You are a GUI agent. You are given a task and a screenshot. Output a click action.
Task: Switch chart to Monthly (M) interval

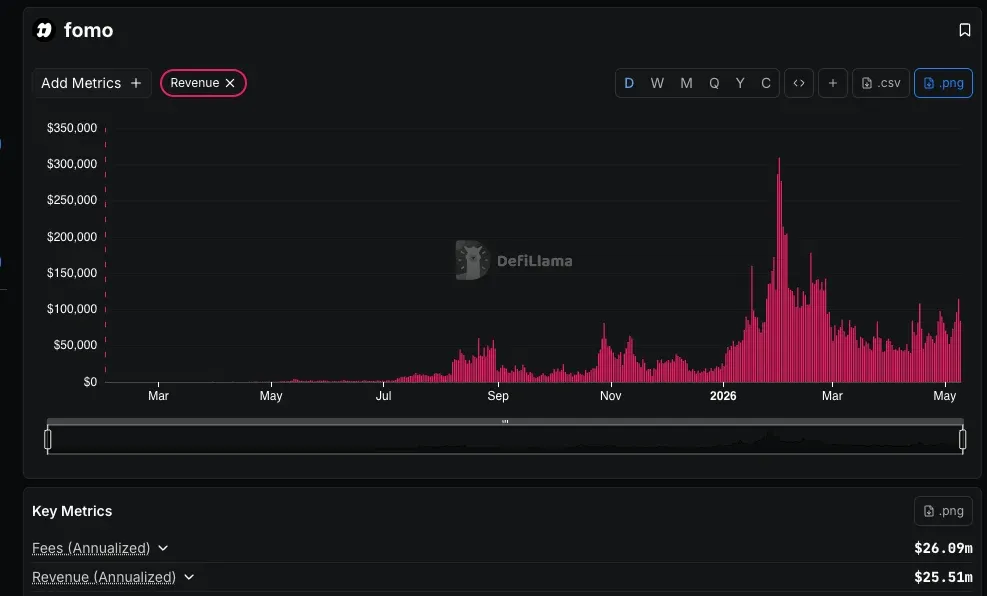point(686,83)
